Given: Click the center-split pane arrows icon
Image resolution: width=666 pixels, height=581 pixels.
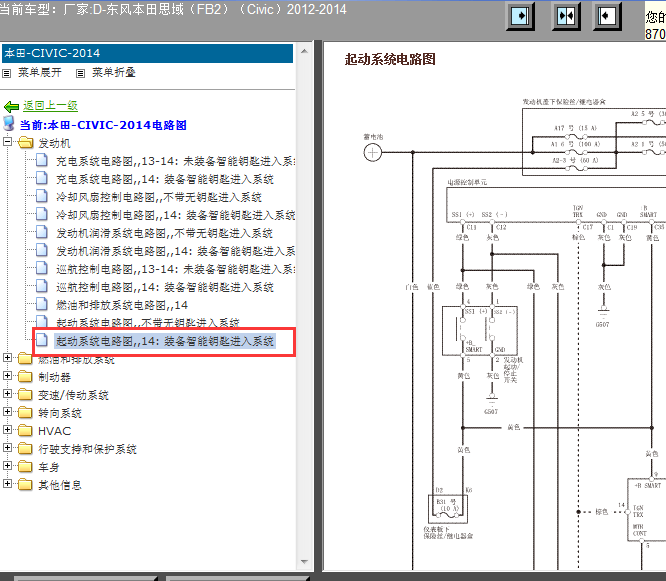Looking at the screenshot, I should [565, 16].
